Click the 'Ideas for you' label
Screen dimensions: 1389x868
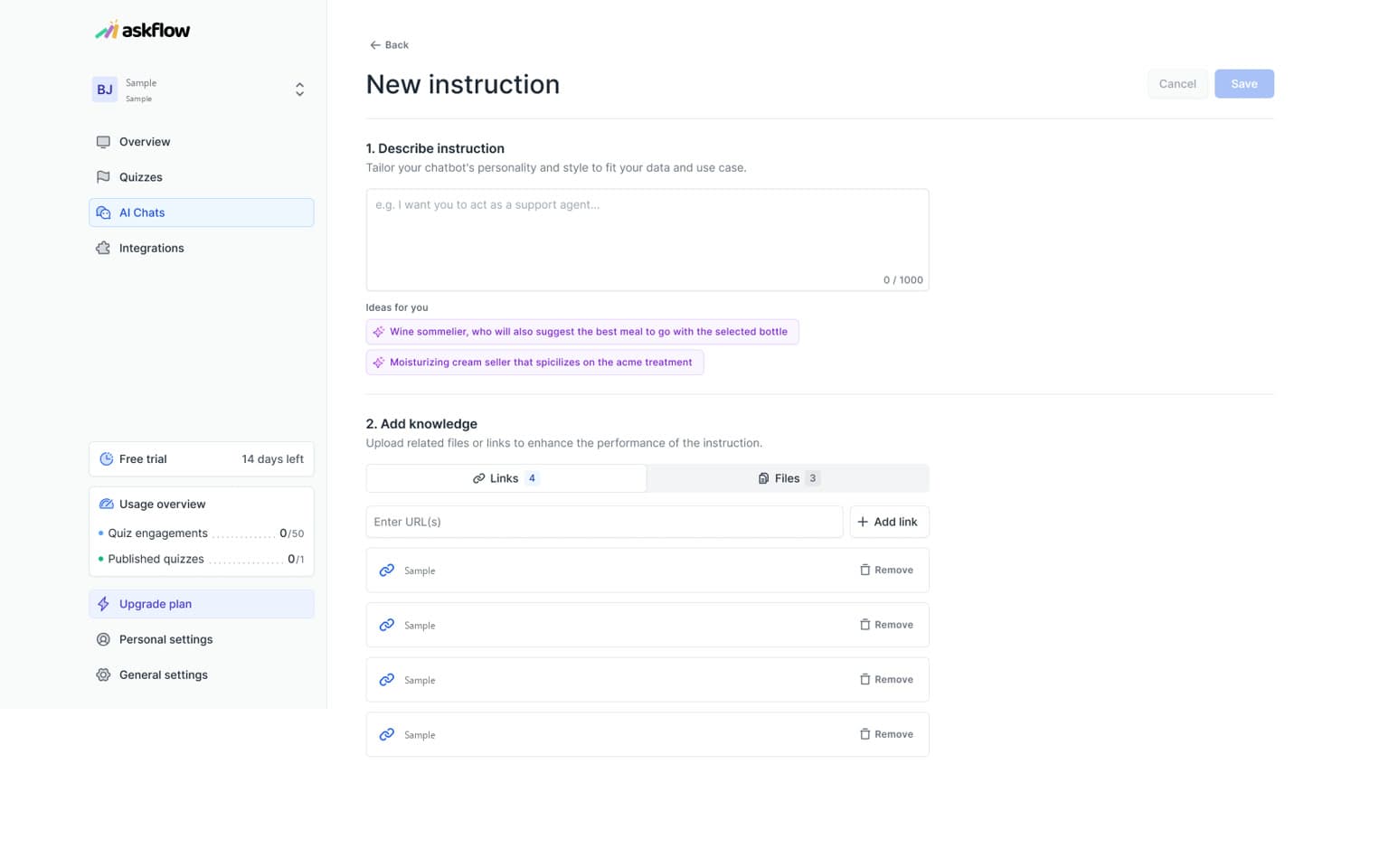[x=397, y=307]
